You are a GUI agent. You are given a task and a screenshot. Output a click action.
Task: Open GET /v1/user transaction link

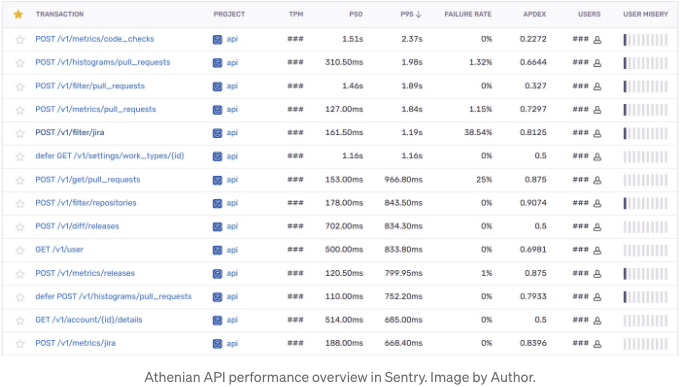pos(59,249)
